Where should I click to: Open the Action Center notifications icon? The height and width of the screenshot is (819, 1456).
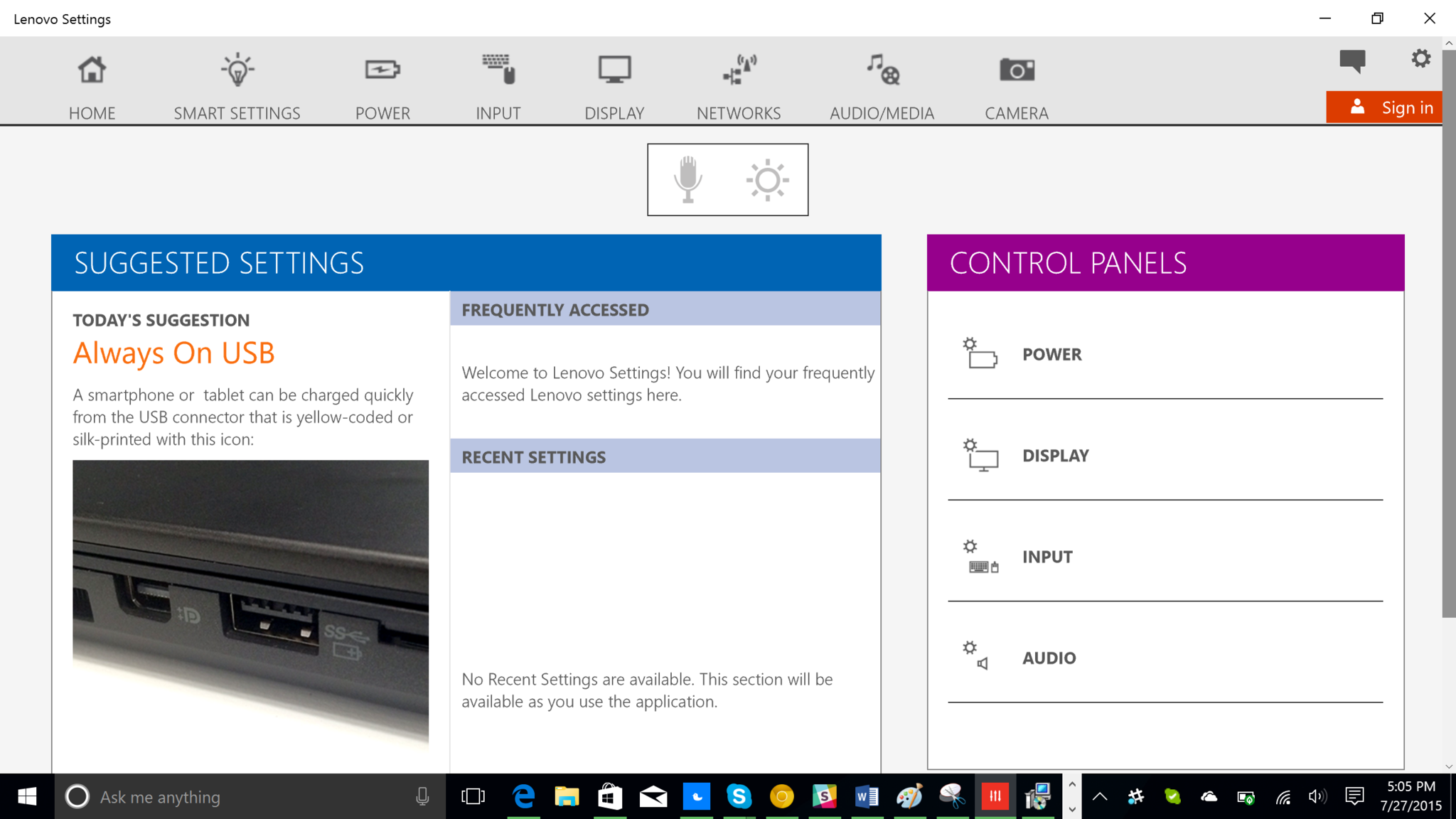(1354, 797)
